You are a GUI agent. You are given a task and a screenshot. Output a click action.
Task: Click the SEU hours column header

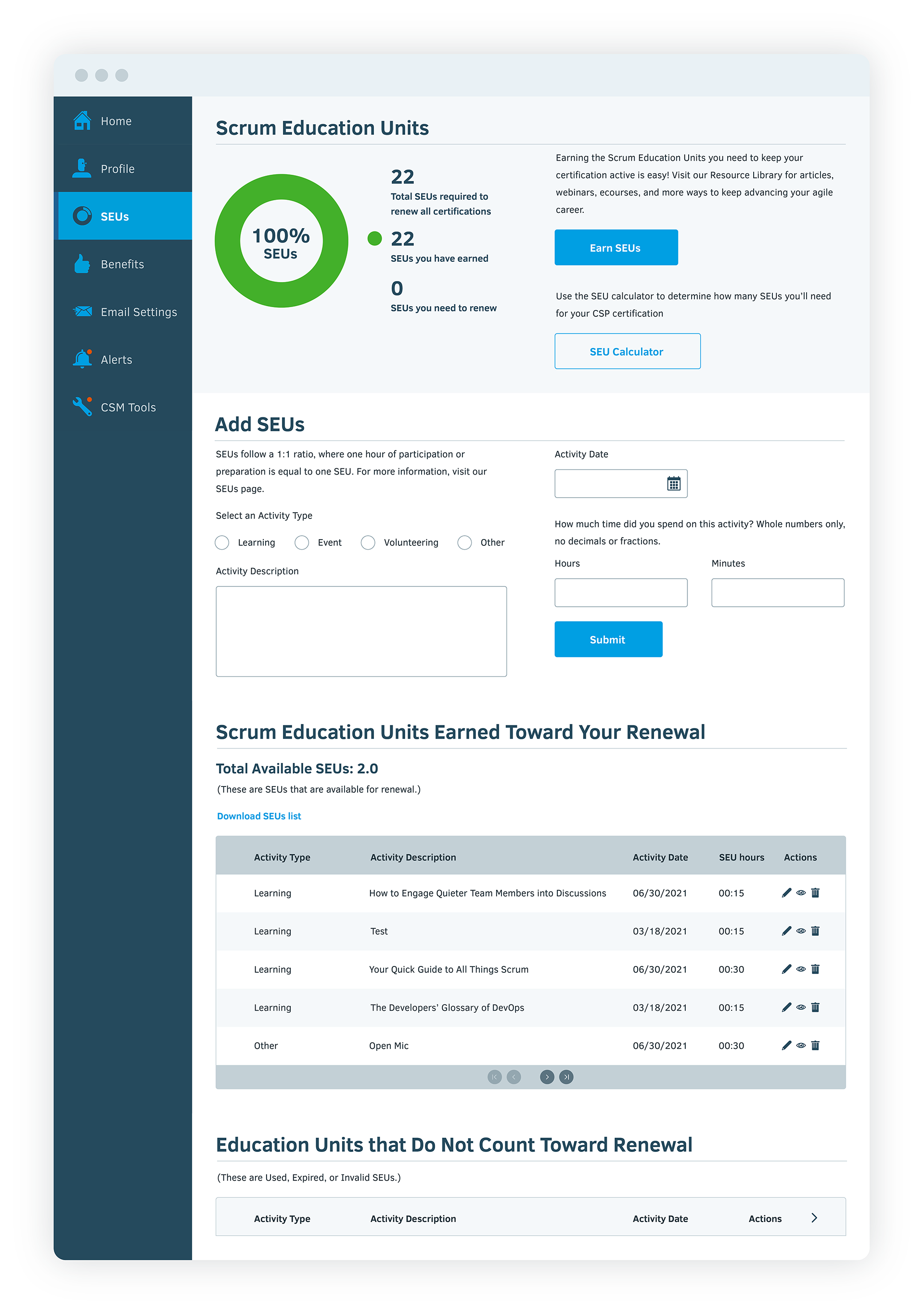(x=742, y=857)
